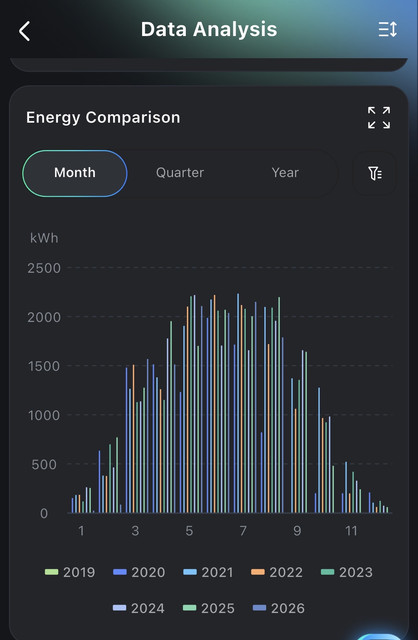Toggle the 2026 legend series

279,608
